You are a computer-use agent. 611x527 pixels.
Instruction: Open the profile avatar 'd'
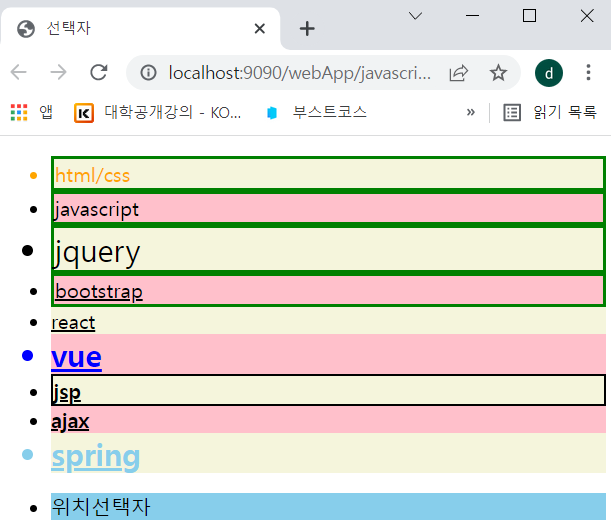click(549, 73)
